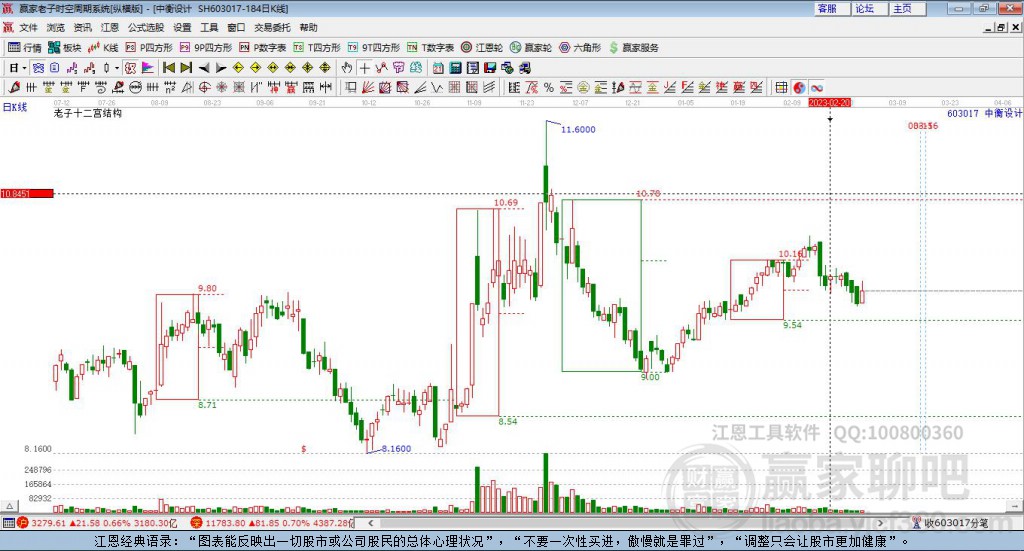Expand volume panel up-arrow button

[9, 506]
